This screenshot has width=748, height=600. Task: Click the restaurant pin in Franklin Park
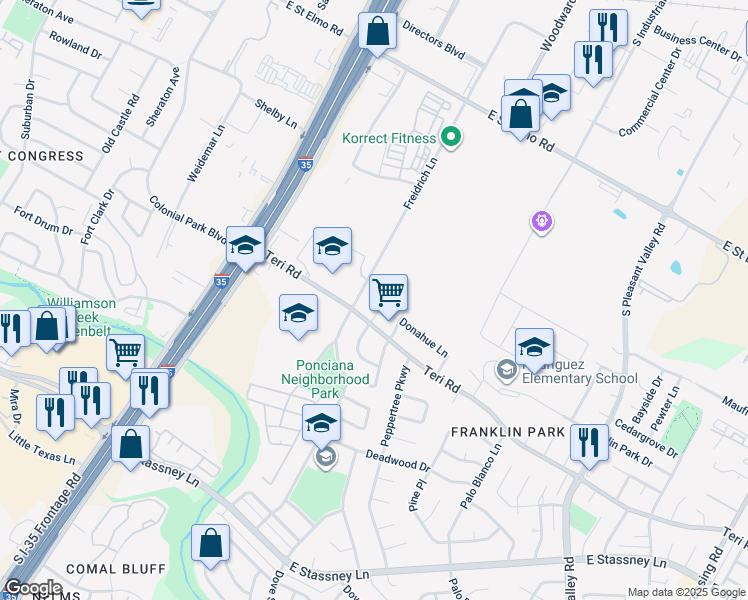(x=589, y=440)
